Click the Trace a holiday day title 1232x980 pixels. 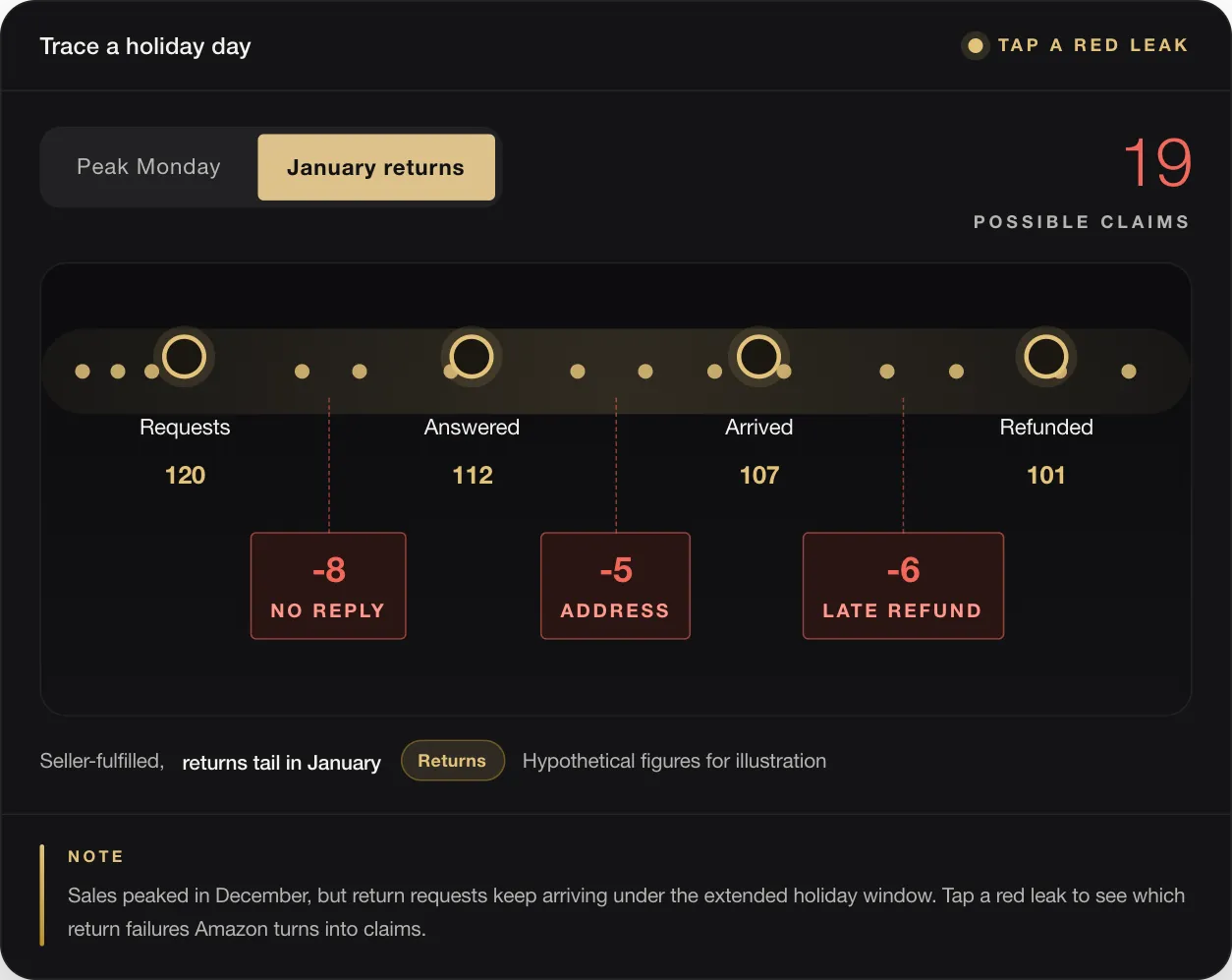click(x=145, y=46)
